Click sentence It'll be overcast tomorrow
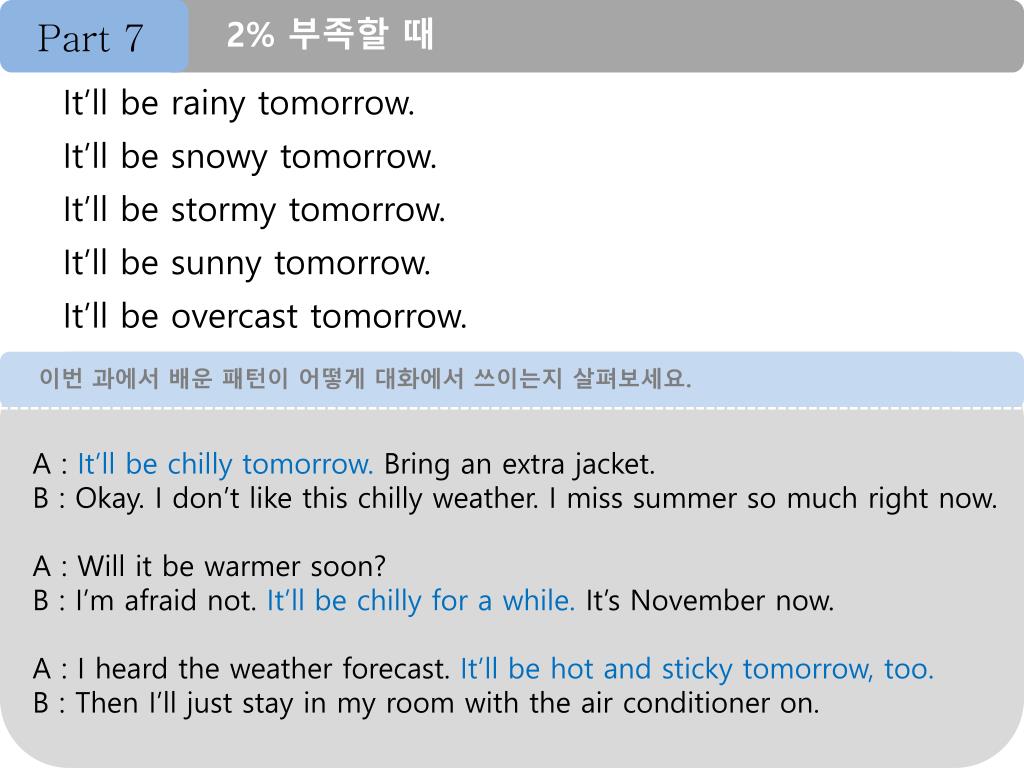1024x768 pixels. pos(265,317)
